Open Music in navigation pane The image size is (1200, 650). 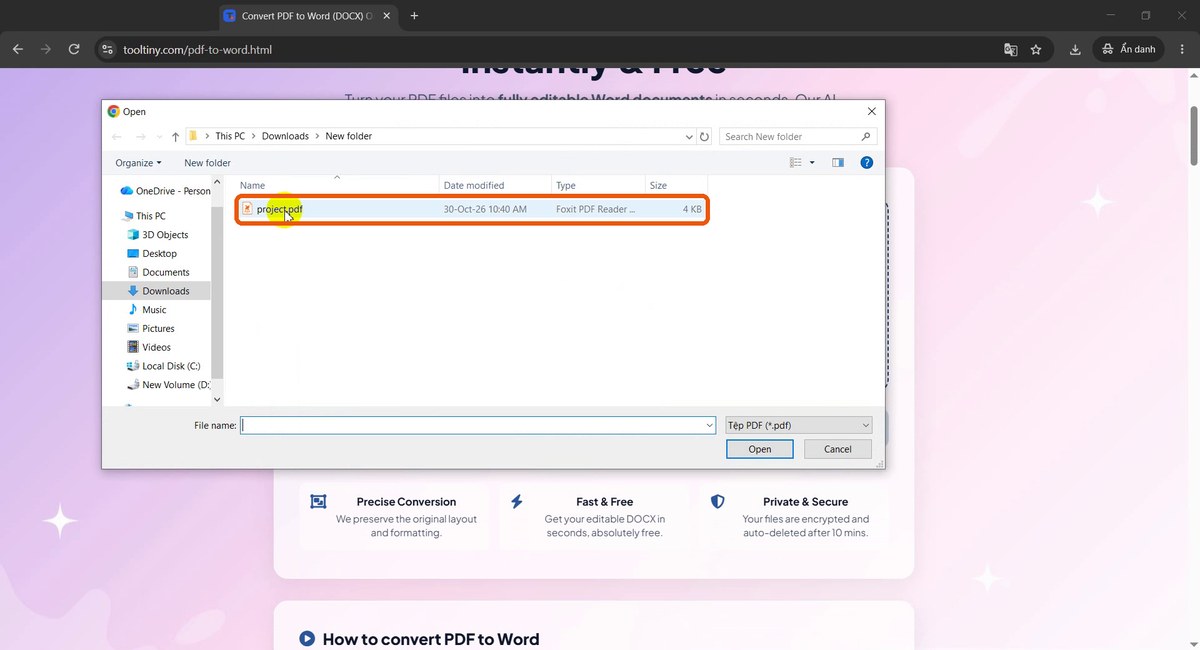click(146, 310)
